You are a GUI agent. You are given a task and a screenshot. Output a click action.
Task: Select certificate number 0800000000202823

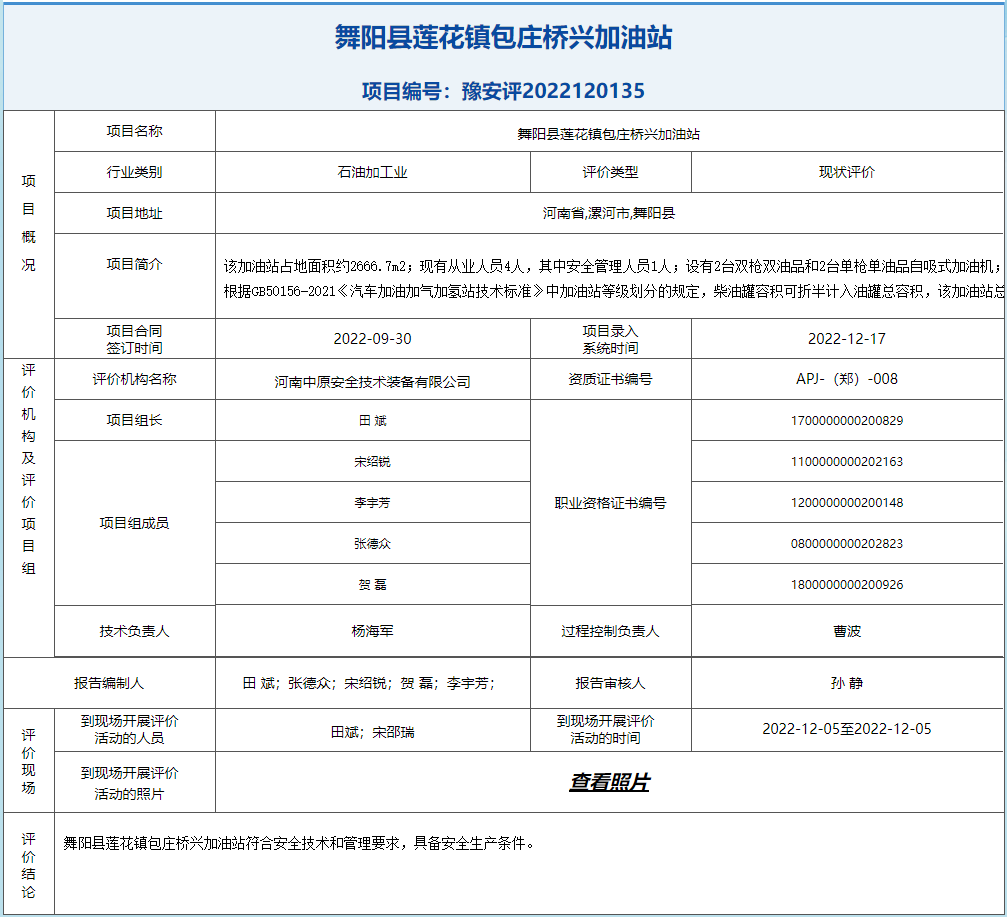(x=846, y=544)
